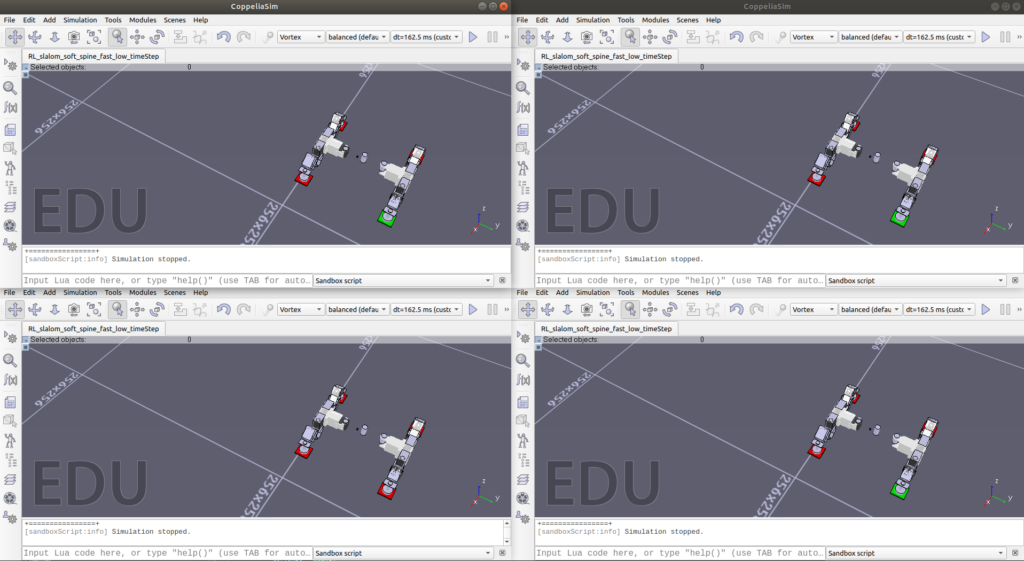The width and height of the screenshot is (1024, 561).
Task: Click transfer DNA icon in top-right window
Action: click(713, 37)
